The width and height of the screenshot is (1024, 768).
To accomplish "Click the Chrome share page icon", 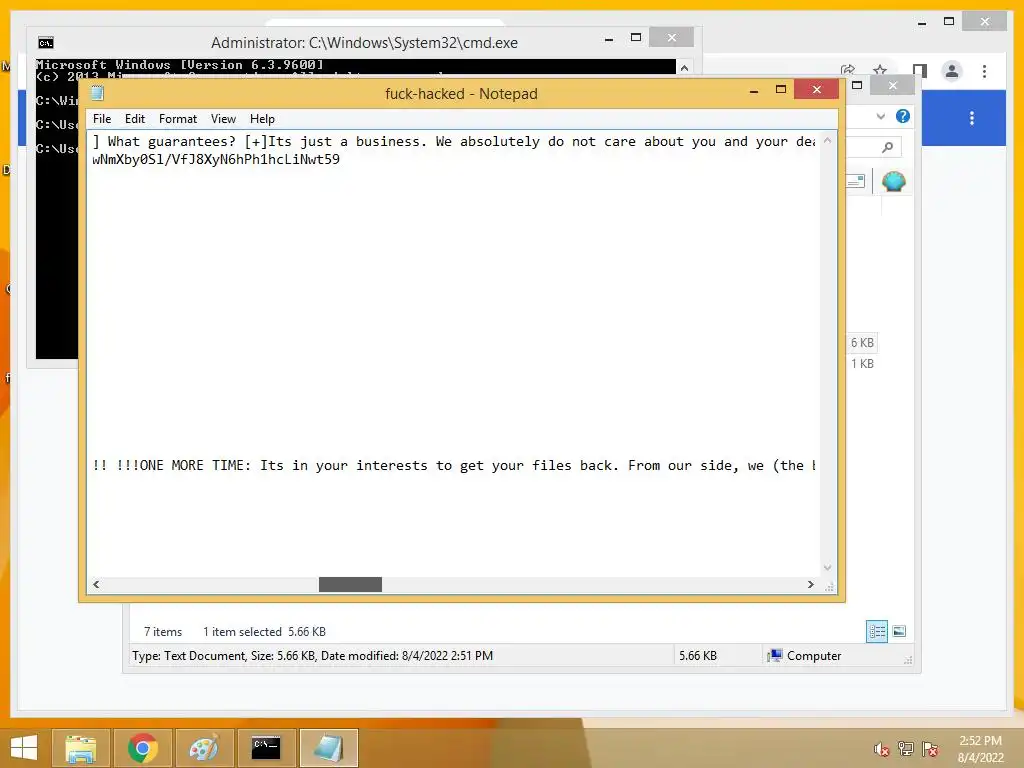I will click(848, 70).
